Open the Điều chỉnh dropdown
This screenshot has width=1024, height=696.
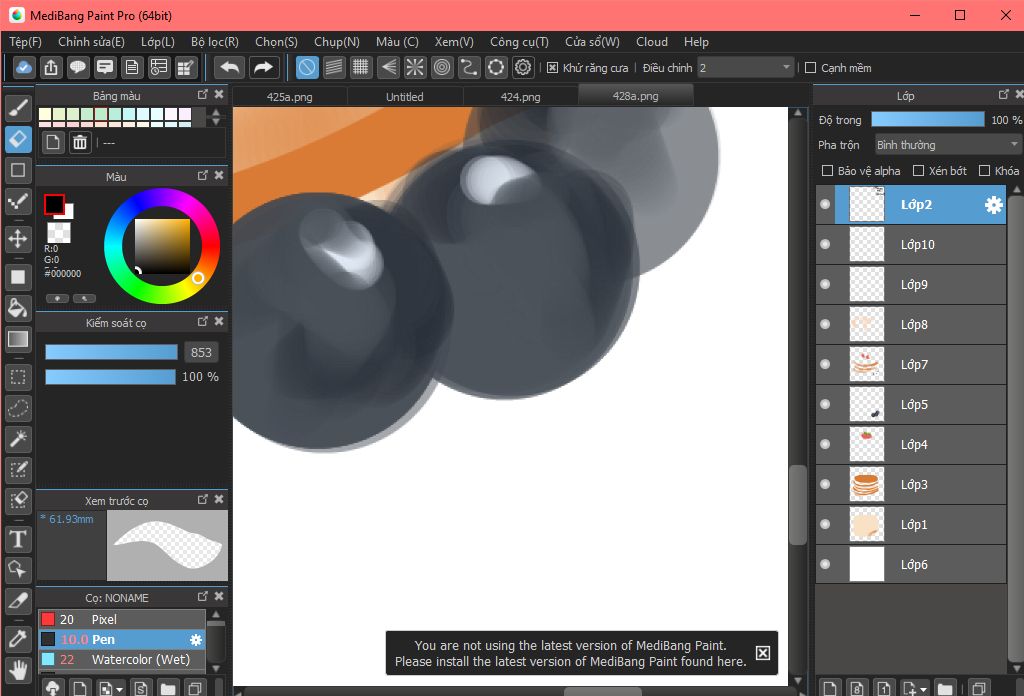tap(745, 68)
